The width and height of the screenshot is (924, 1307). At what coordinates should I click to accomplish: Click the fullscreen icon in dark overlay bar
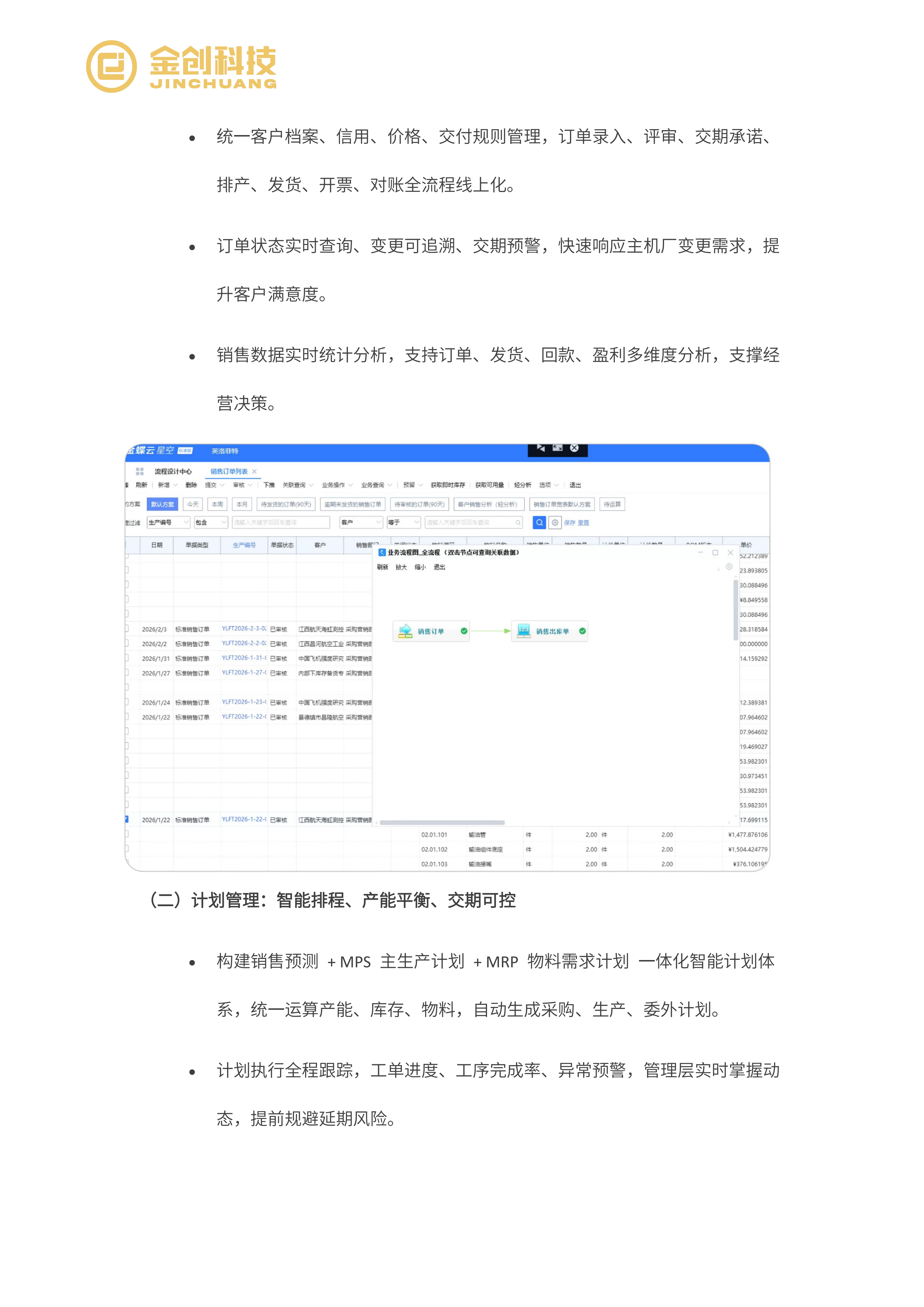pos(557,448)
